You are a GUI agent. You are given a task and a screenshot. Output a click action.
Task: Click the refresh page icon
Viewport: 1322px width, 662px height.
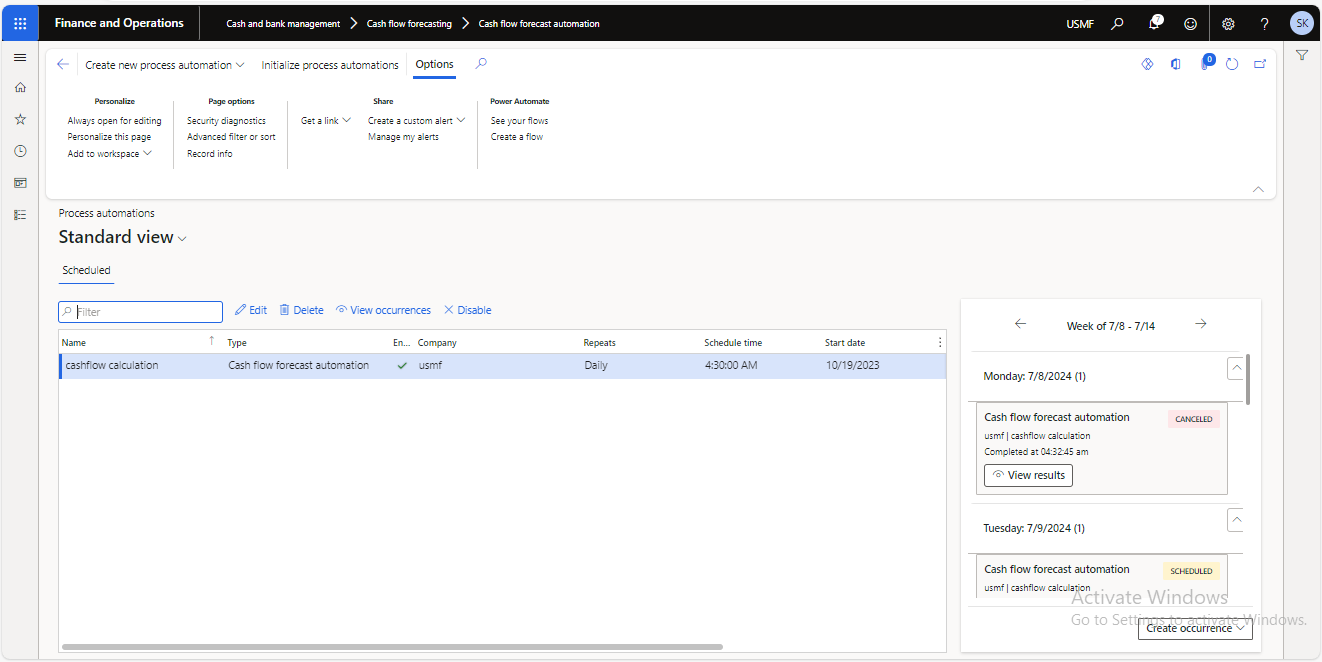click(x=1232, y=64)
